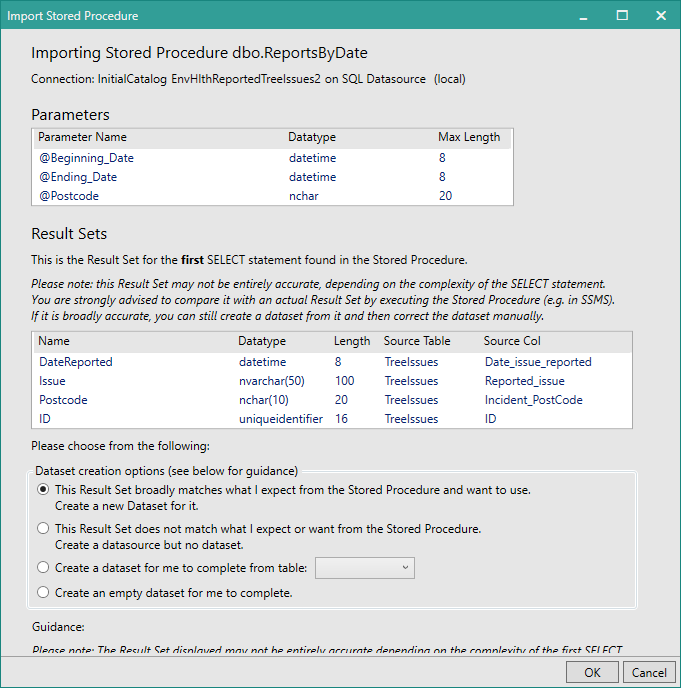Click the Import Stored Procedure title text
This screenshot has height=688, width=681.
pyautogui.click(x=72, y=16)
